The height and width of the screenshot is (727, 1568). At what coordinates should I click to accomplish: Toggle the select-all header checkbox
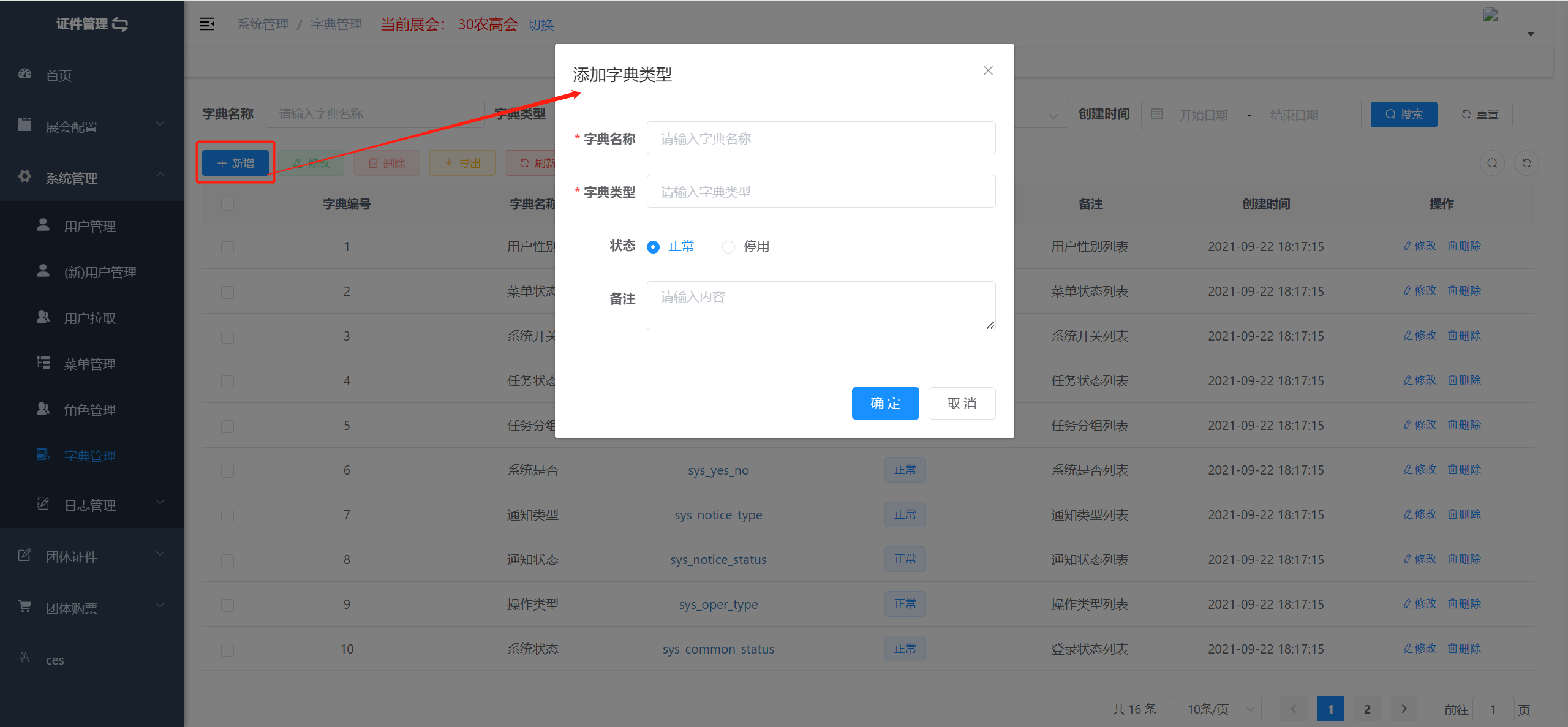click(227, 204)
